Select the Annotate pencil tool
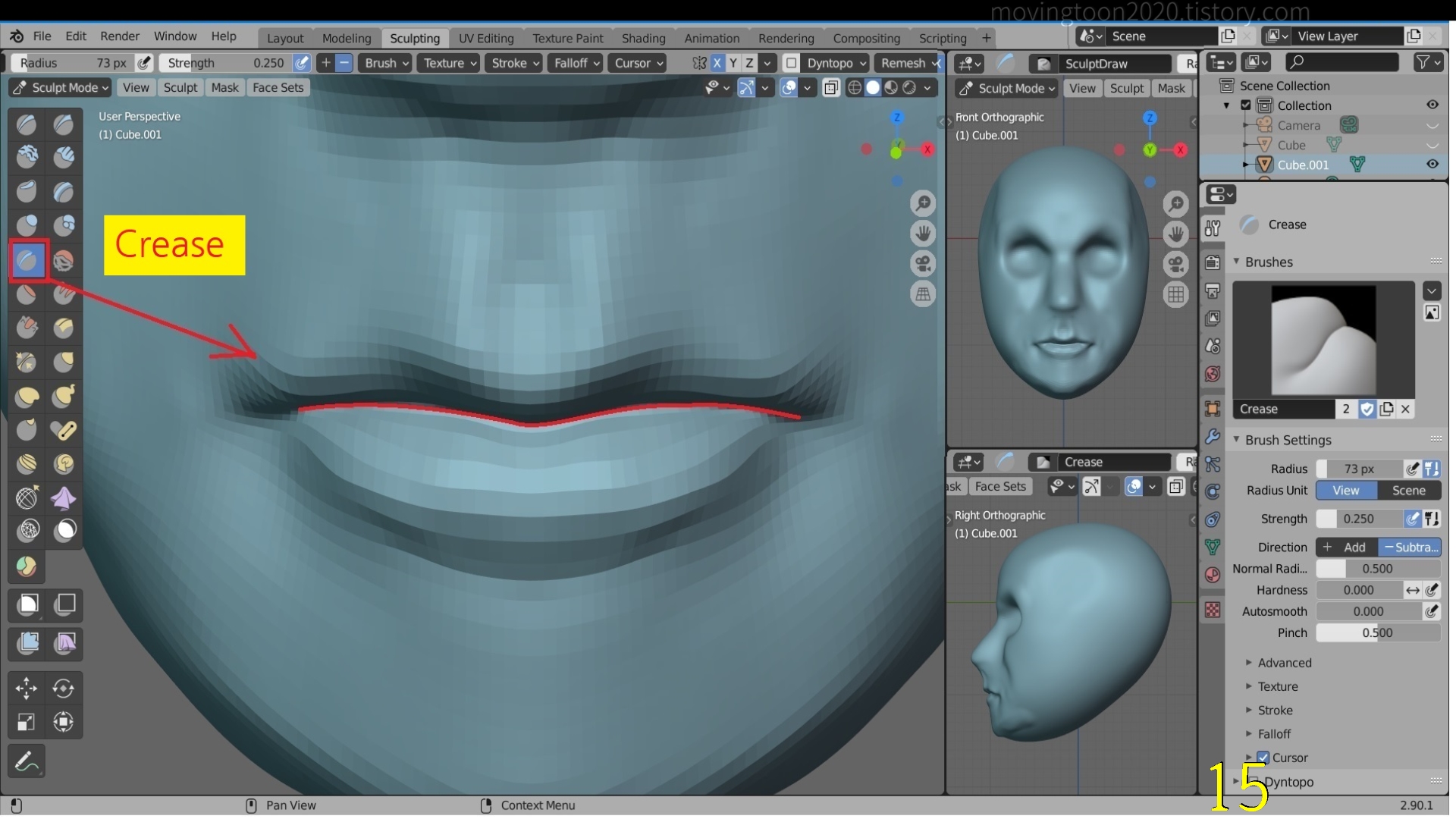The height and width of the screenshot is (819, 1456). pyautogui.click(x=27, y=761)
